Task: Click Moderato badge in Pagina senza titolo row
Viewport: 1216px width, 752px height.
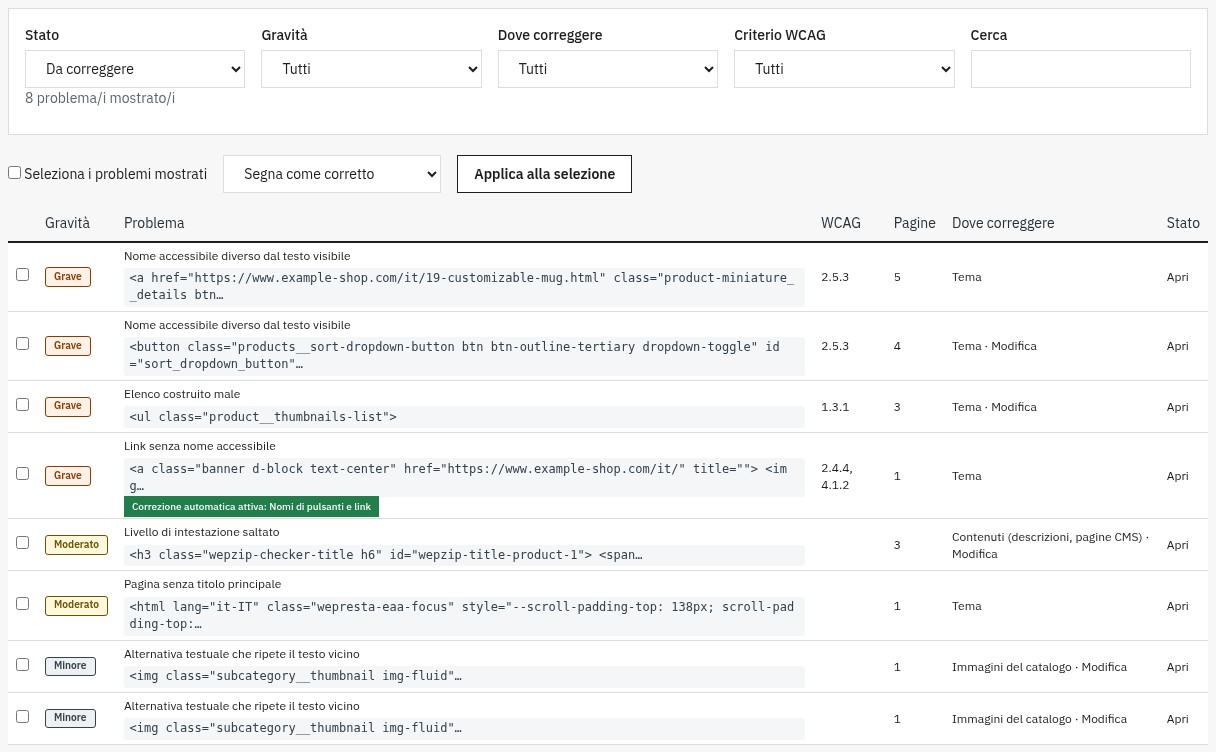Action: coord(77,605)
